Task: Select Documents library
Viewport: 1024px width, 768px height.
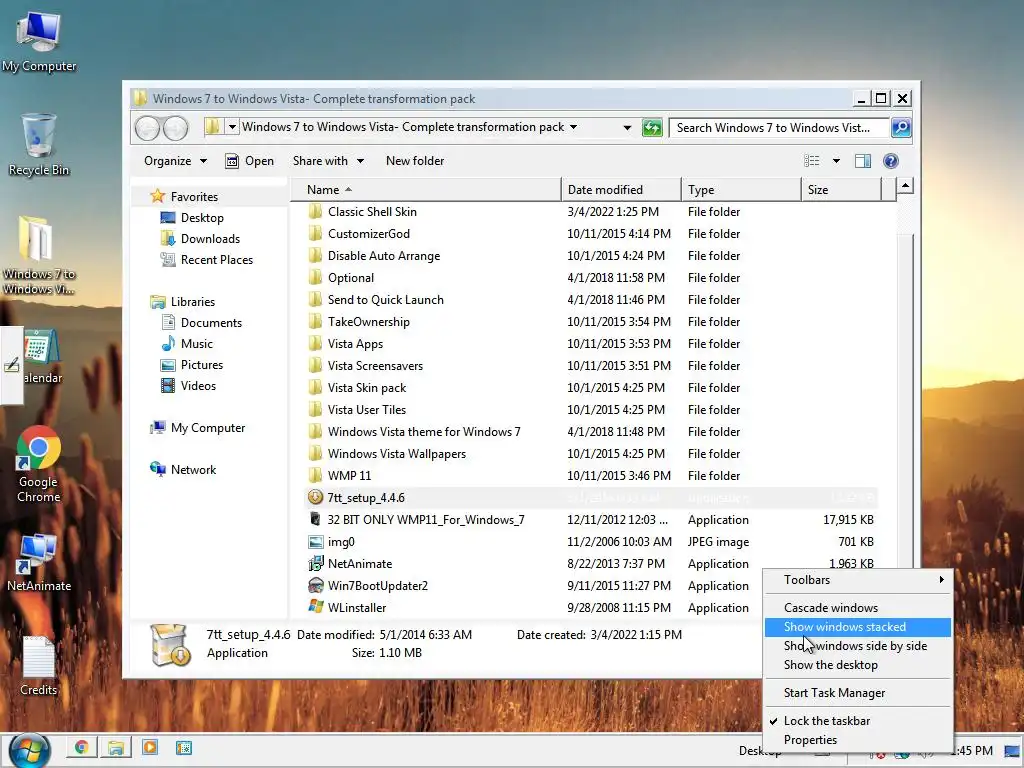Action: pos(211,323)
